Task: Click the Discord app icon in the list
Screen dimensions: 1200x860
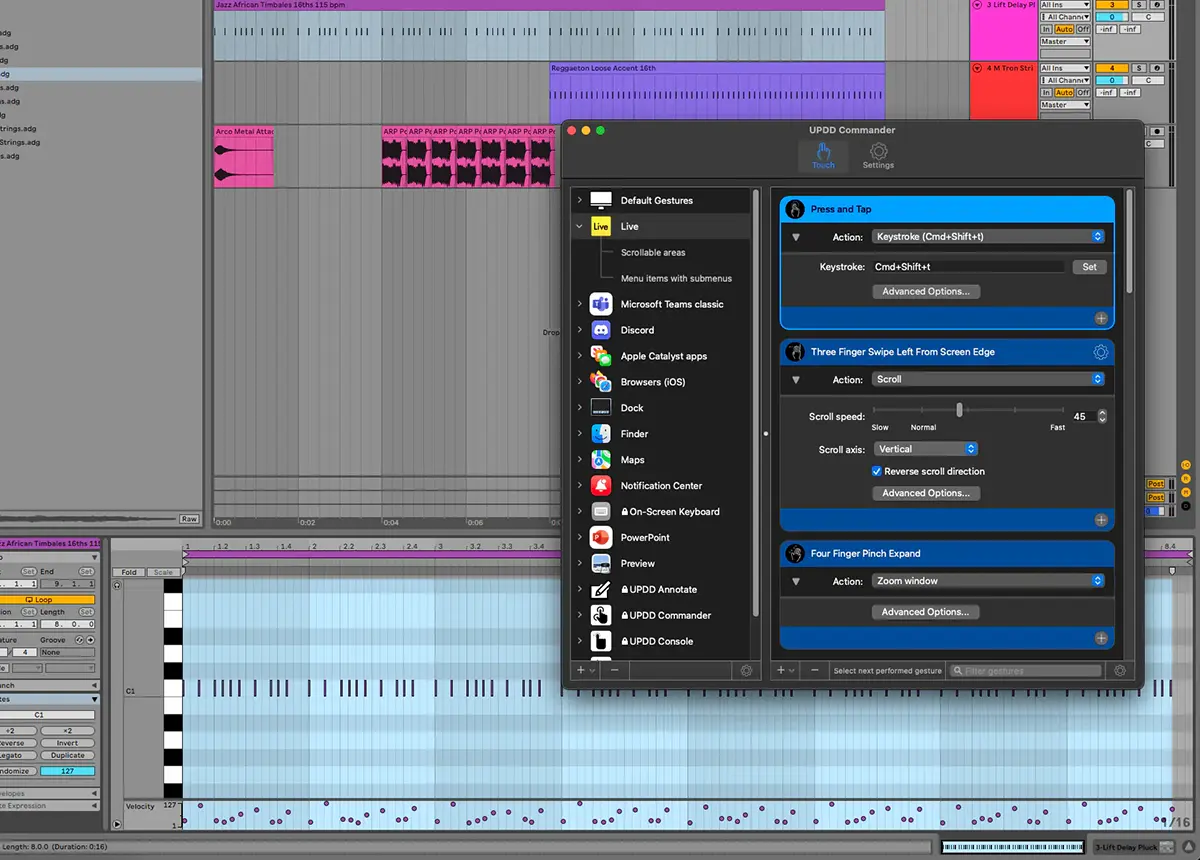Action: 601,330
